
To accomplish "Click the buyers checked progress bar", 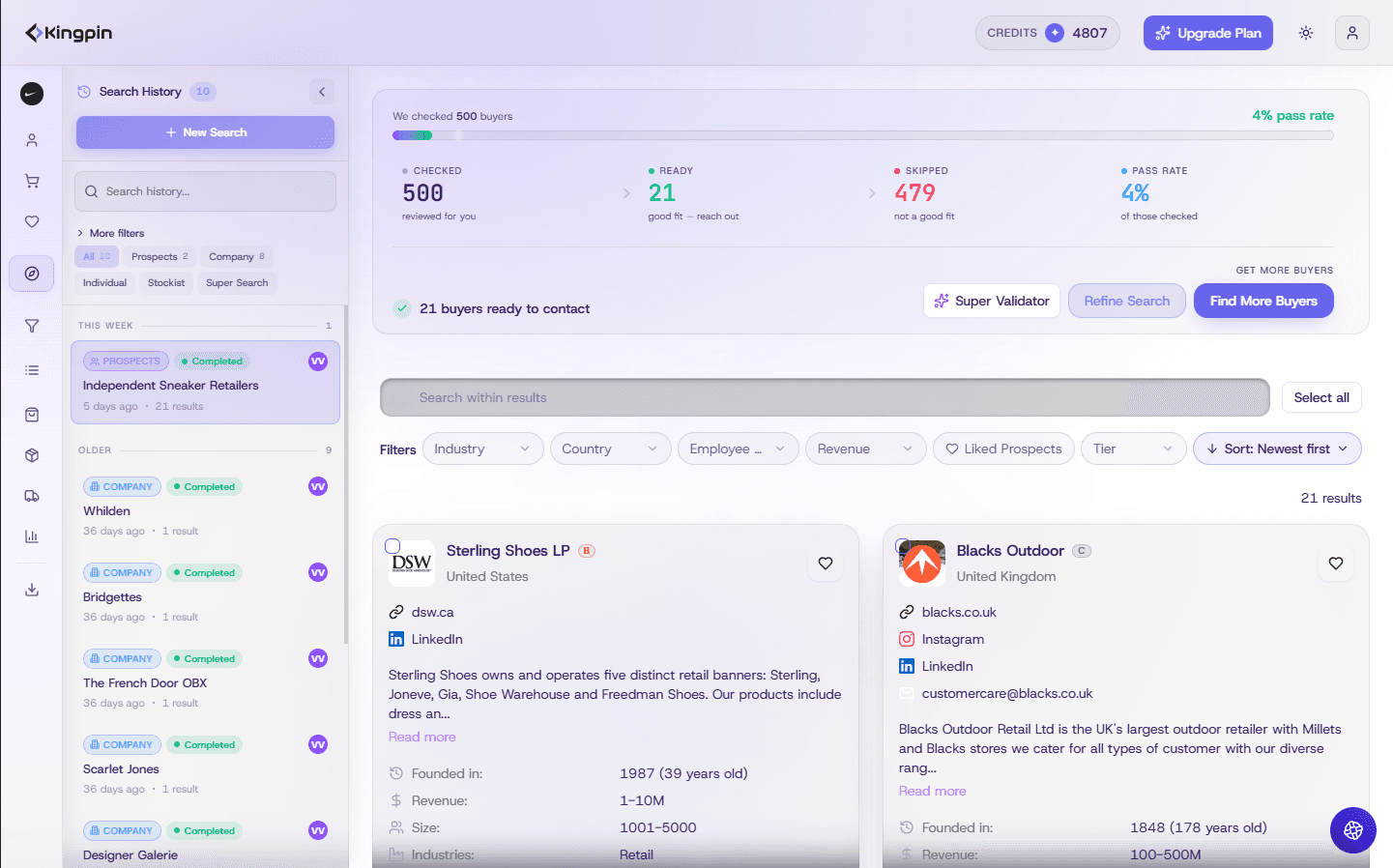I will [x=863, y=135].
